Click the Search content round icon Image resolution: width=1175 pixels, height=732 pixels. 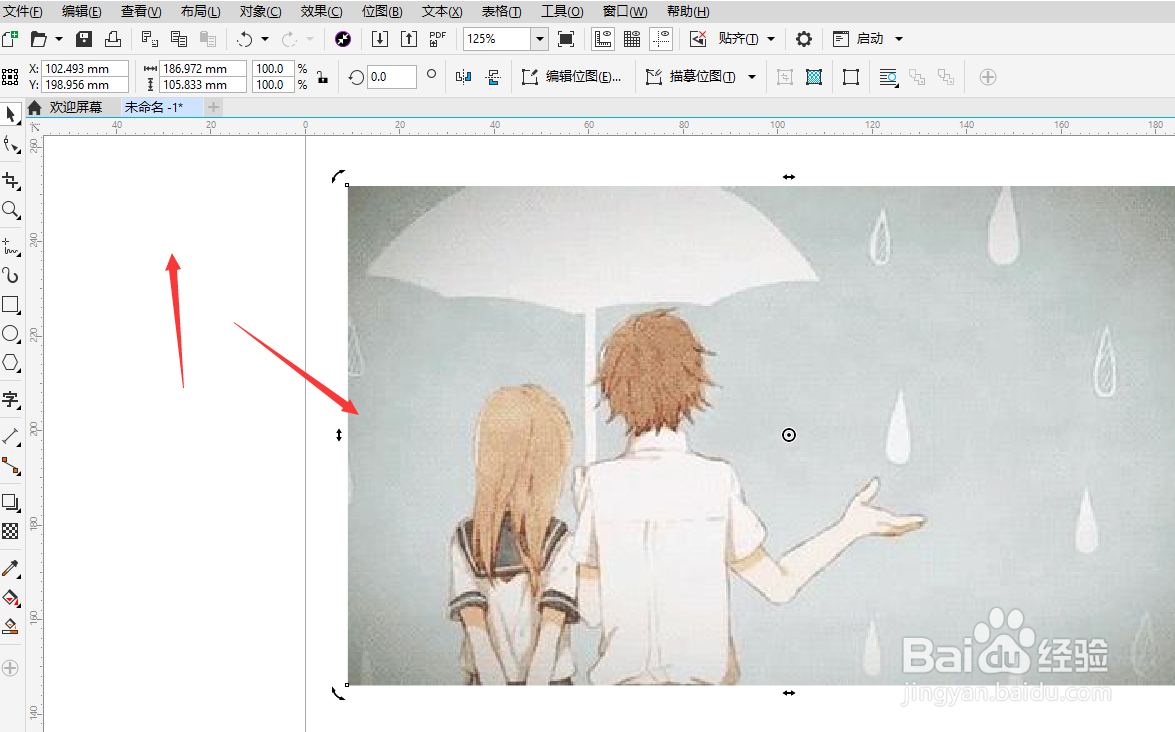click(x=343, y=39)
